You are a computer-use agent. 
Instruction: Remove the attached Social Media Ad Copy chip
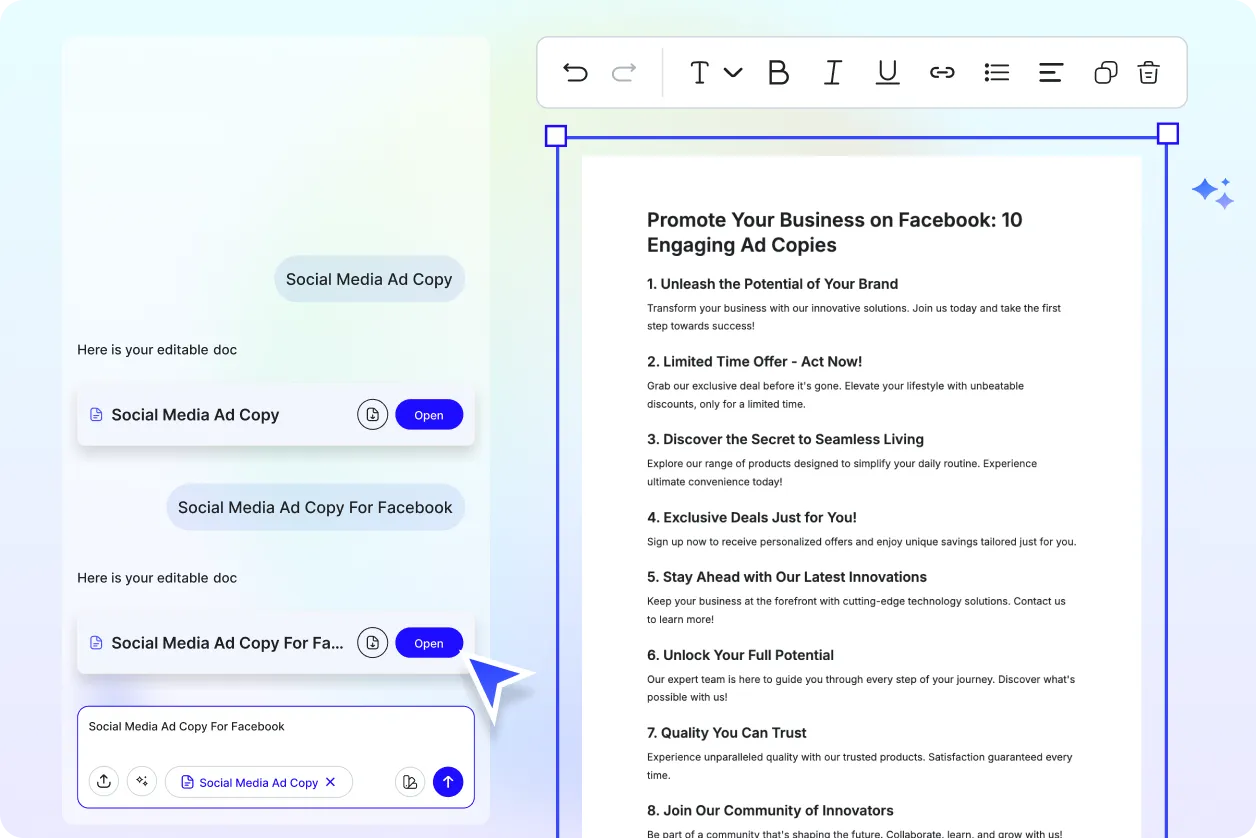coord(331,782)
